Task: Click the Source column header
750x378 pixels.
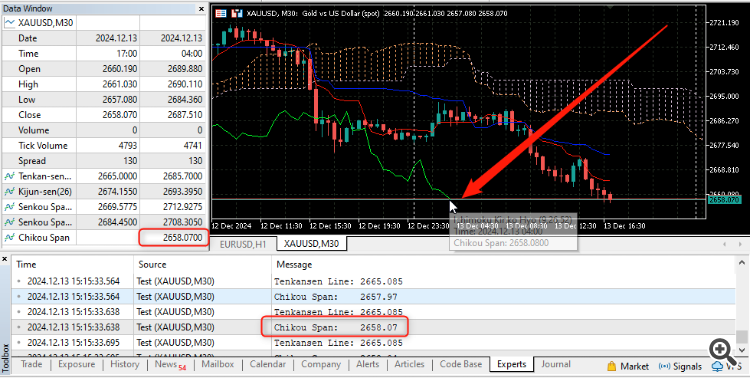Action: click(202, 264)
